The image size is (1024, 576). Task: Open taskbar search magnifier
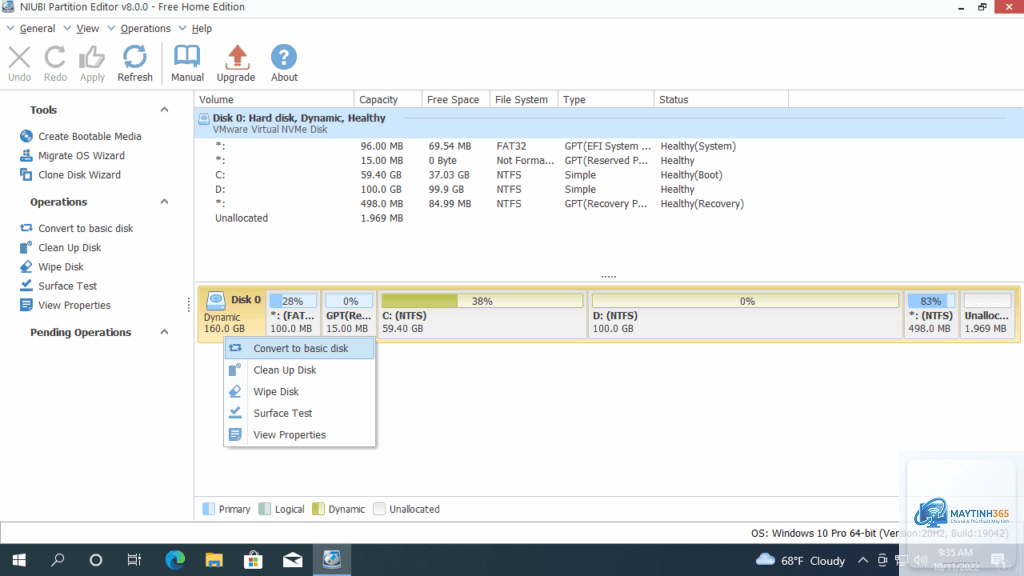[x=57, y=560]
